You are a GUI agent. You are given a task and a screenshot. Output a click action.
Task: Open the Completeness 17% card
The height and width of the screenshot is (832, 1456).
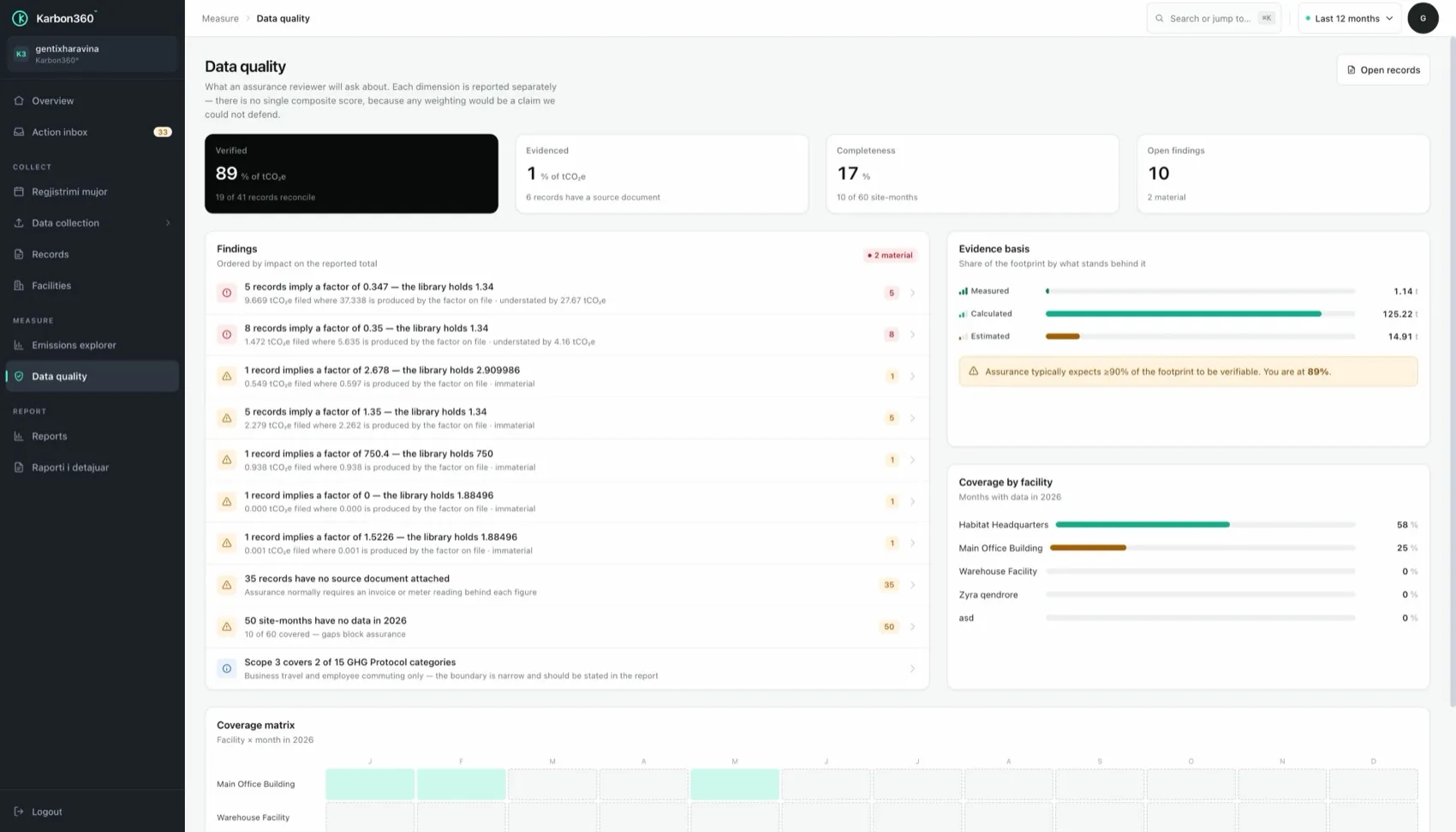pos(972,174)
